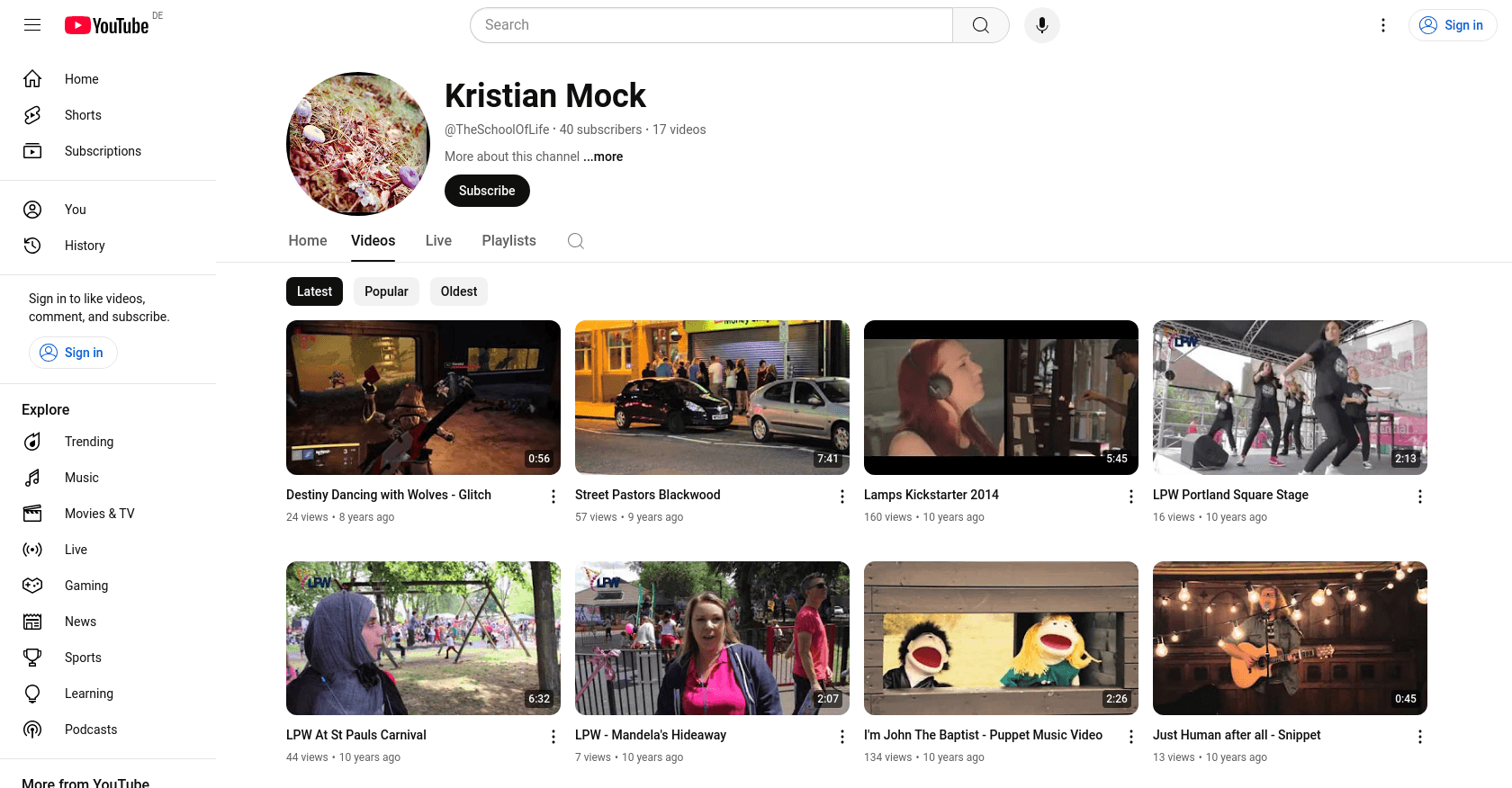1512x788 pixels.
Task: Open options for Lamps Kickstarter 2014 video
Action: pos(1131,497)
